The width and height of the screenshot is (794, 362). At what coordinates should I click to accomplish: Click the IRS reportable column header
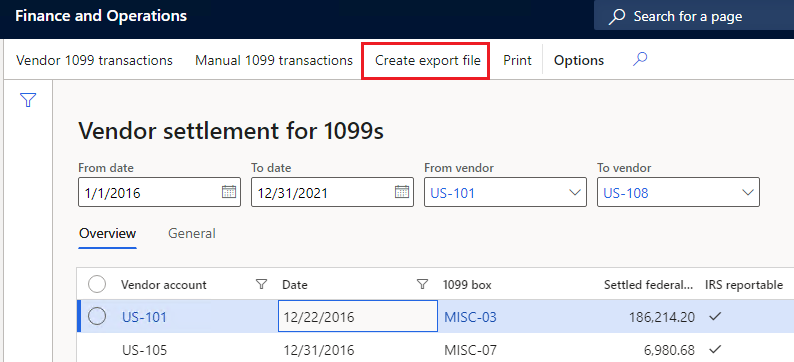pyautogui.click(x=744, y=285)
